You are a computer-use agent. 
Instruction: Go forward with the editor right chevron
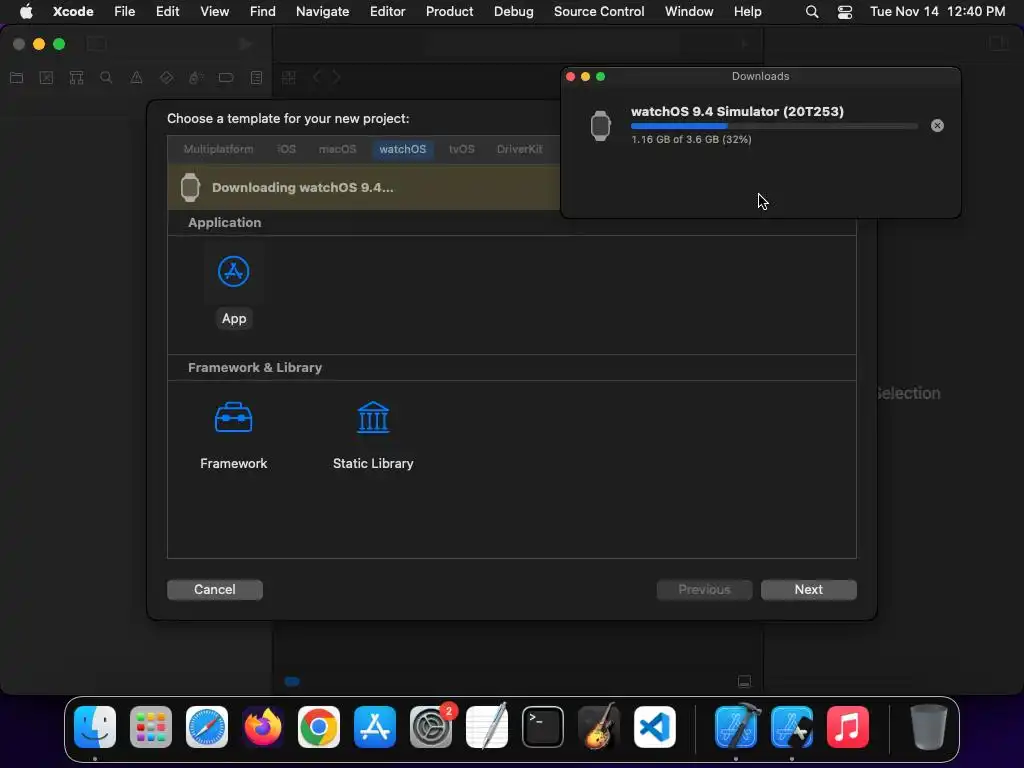pos(336,78)
